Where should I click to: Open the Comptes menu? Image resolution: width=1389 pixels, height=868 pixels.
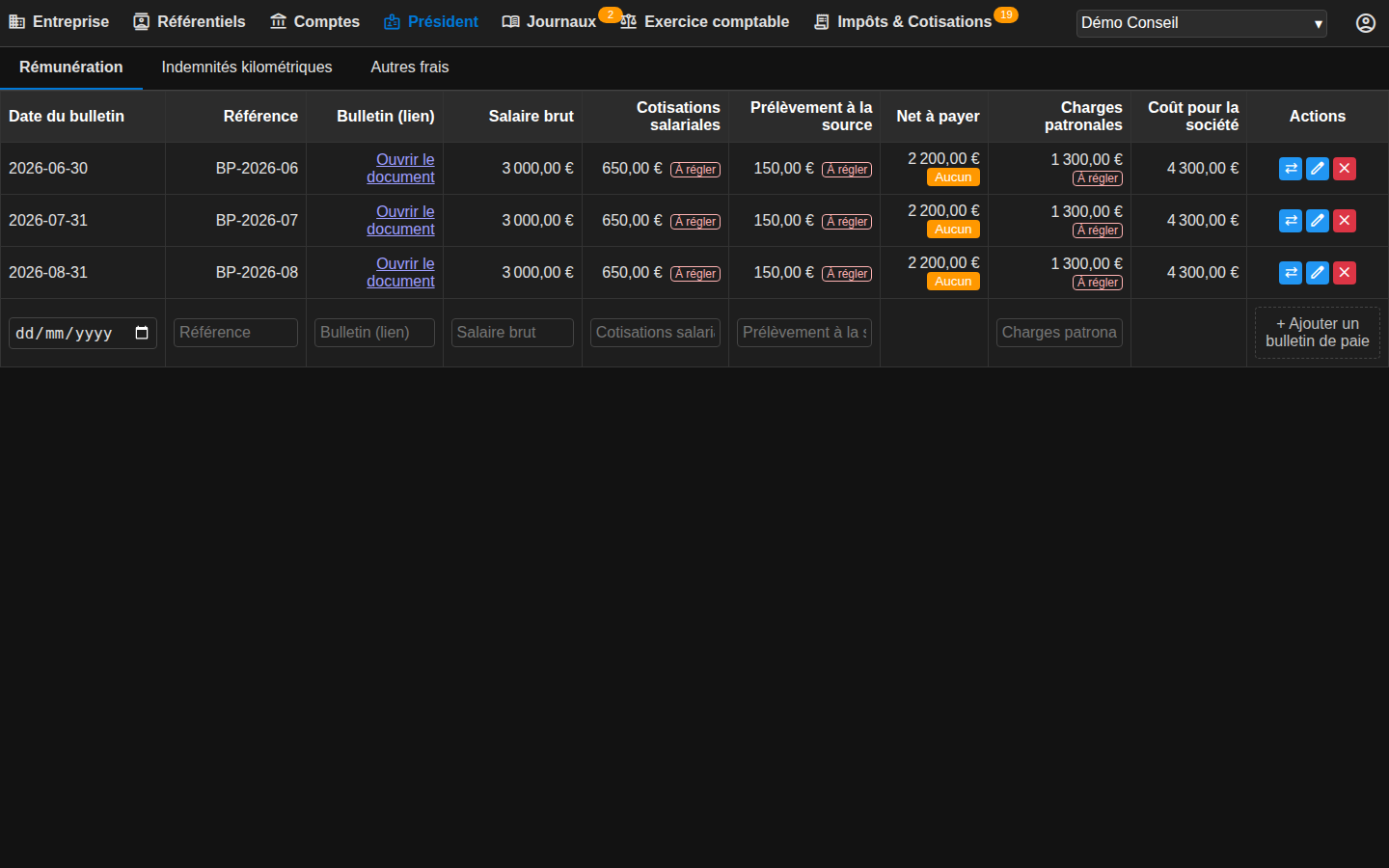point(314,22)
